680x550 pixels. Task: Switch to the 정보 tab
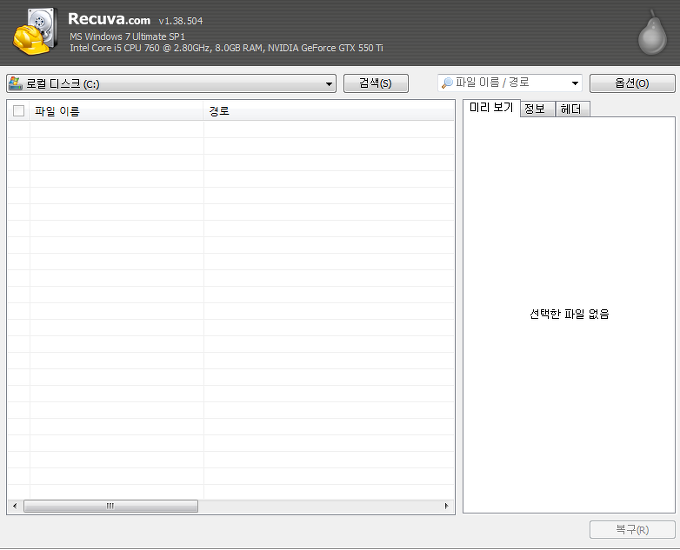click(537, 109)
